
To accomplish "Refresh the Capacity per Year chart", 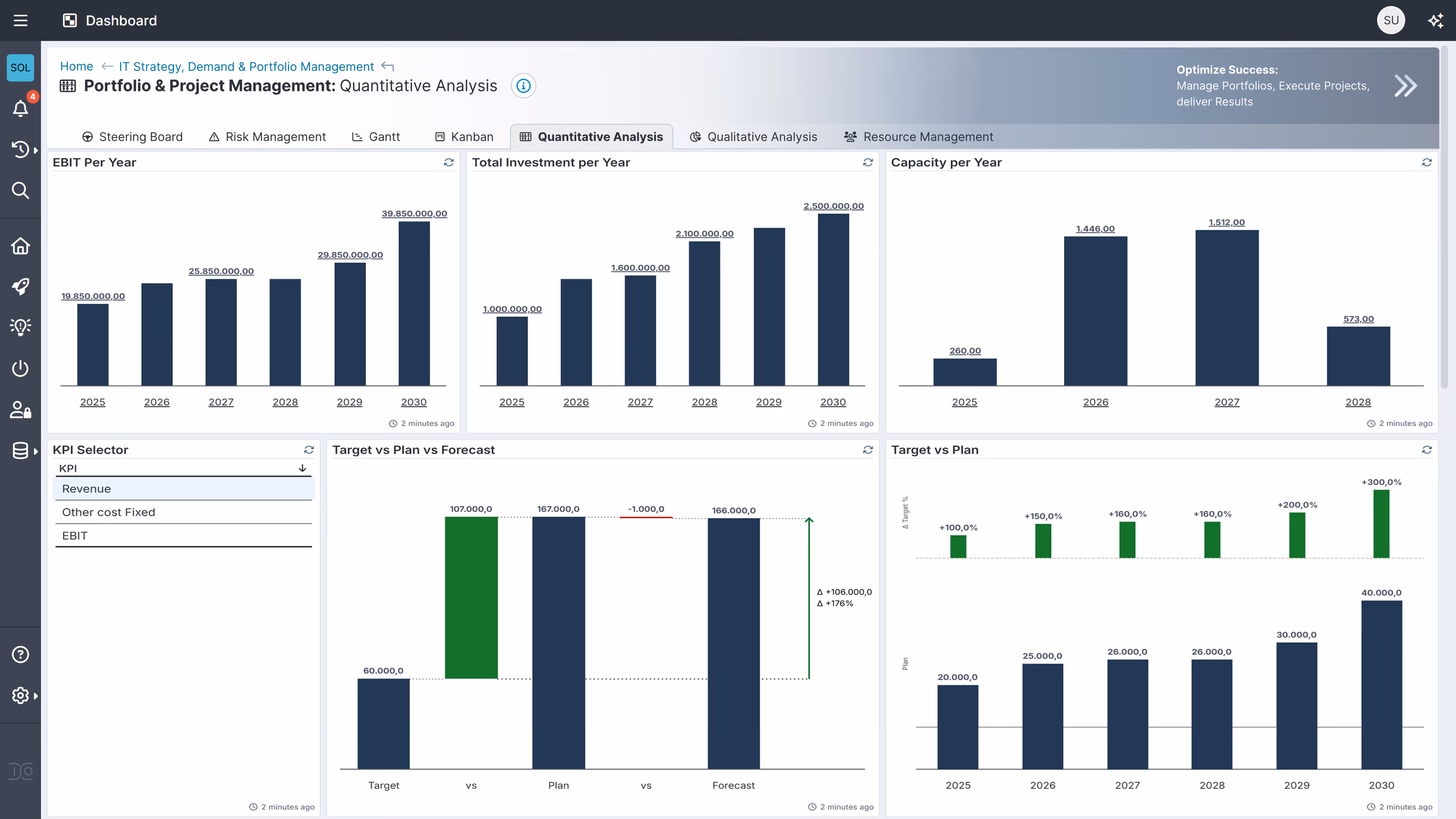I will tap(1427, 163).
